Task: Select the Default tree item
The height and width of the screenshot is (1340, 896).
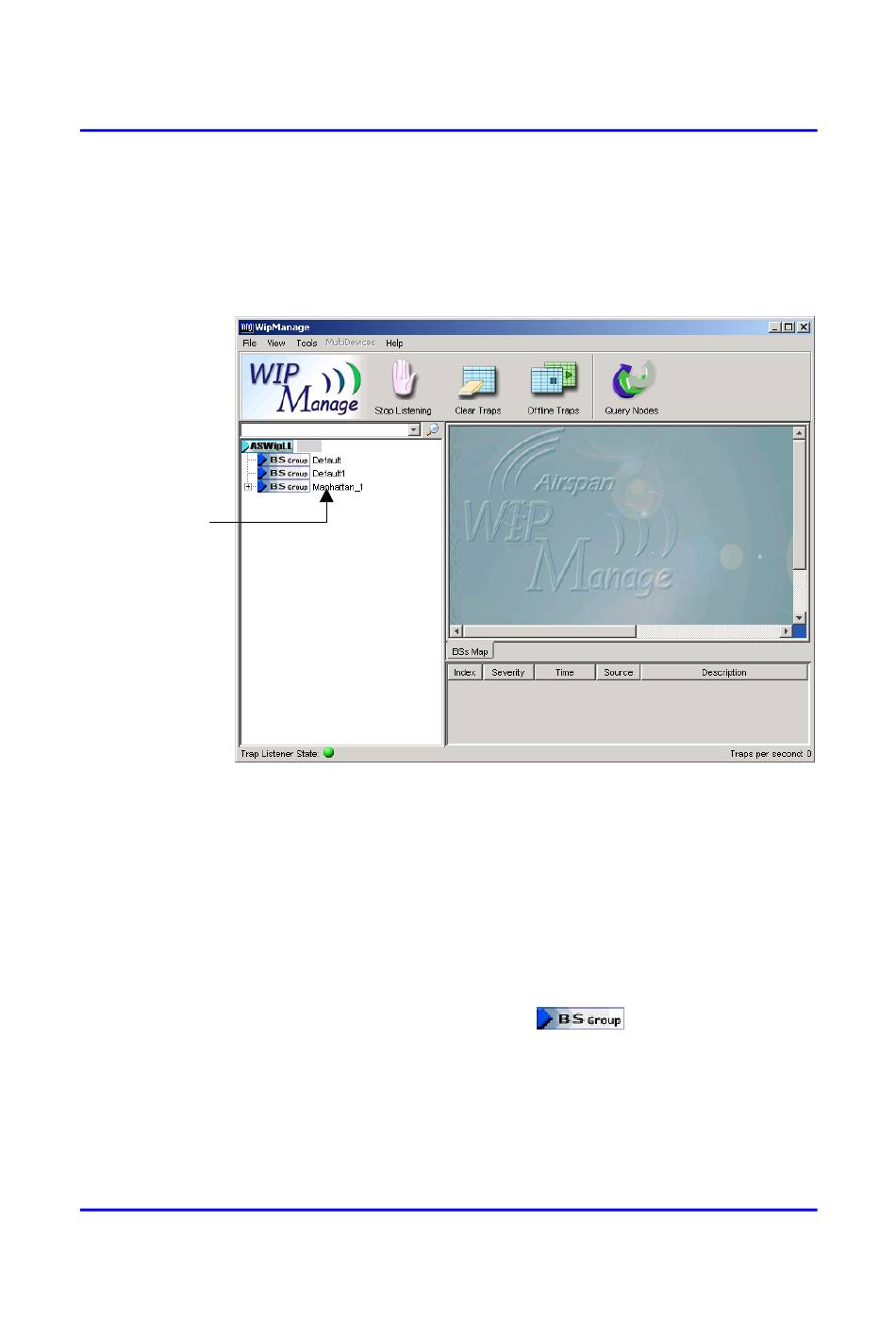Action: tap(326, 461)
